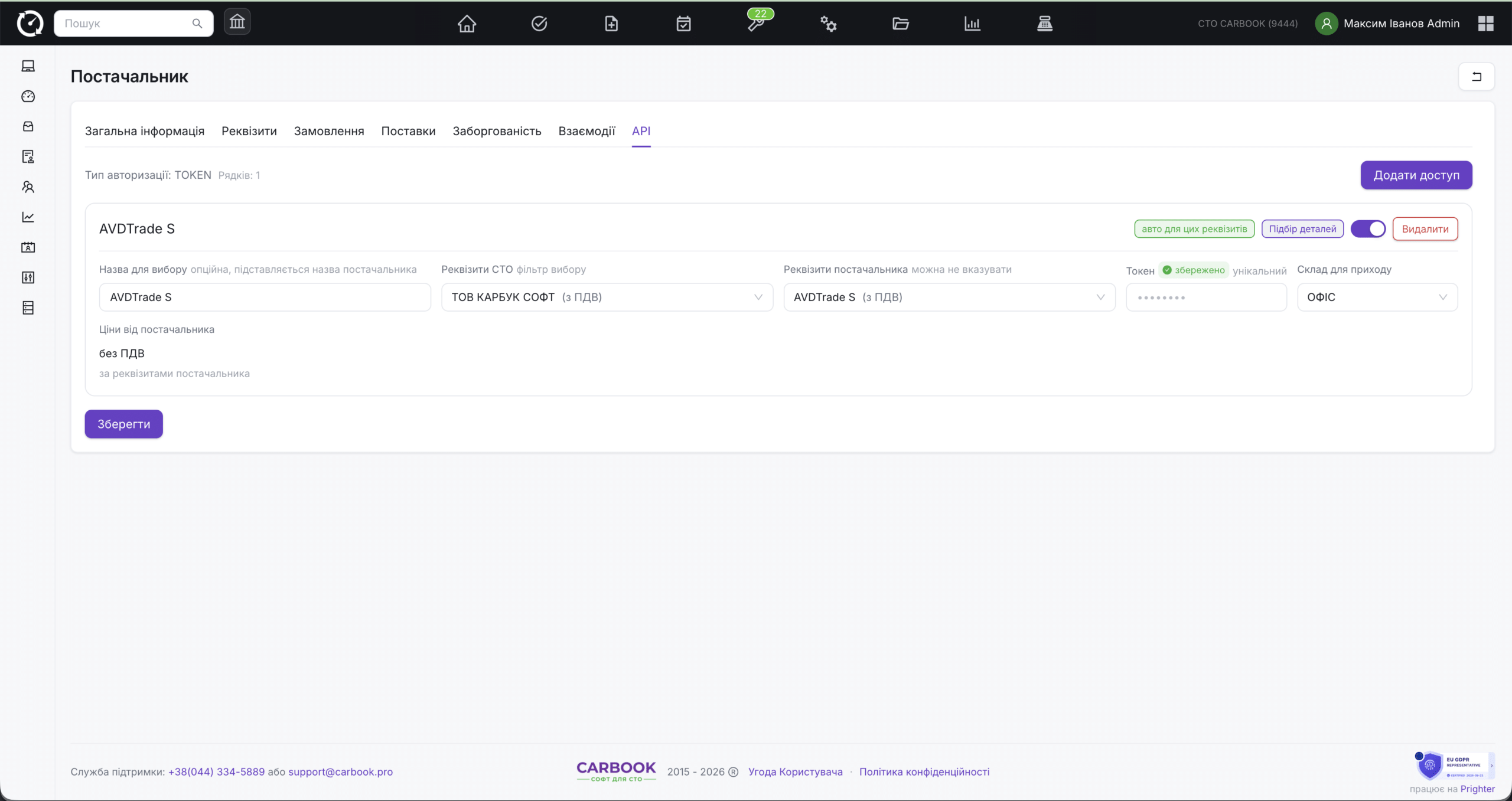Screen dimensions: 1512x801
Task: Click the Prighter link
Action: 1477,789
